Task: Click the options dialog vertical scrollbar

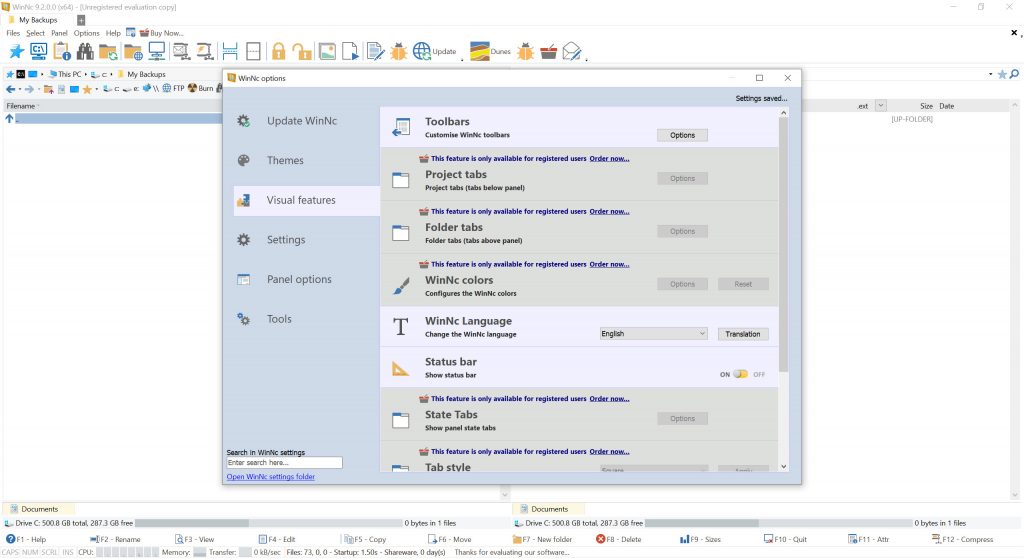Action: click(x=784, y=245)
